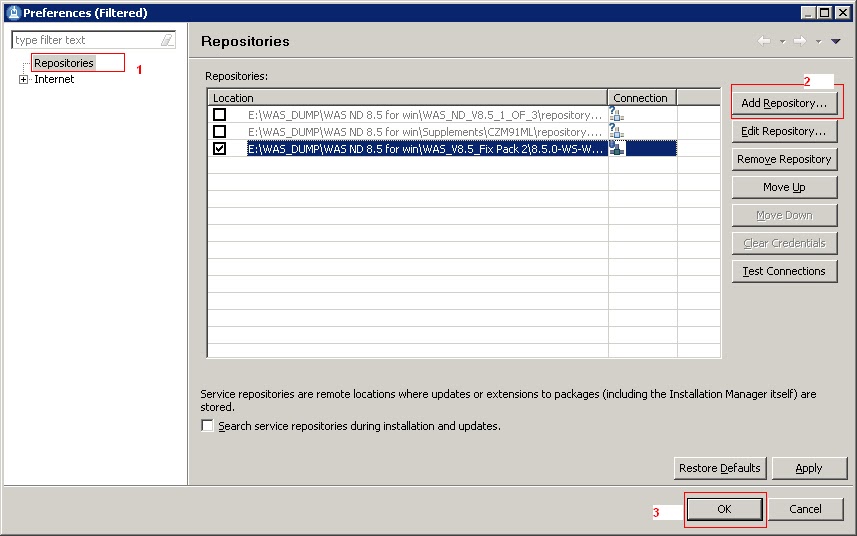This screenshot has width=857, height=536.
Task: Click connection status icon for Fix Pack 2 row
Action: click(x=617, y=148)
